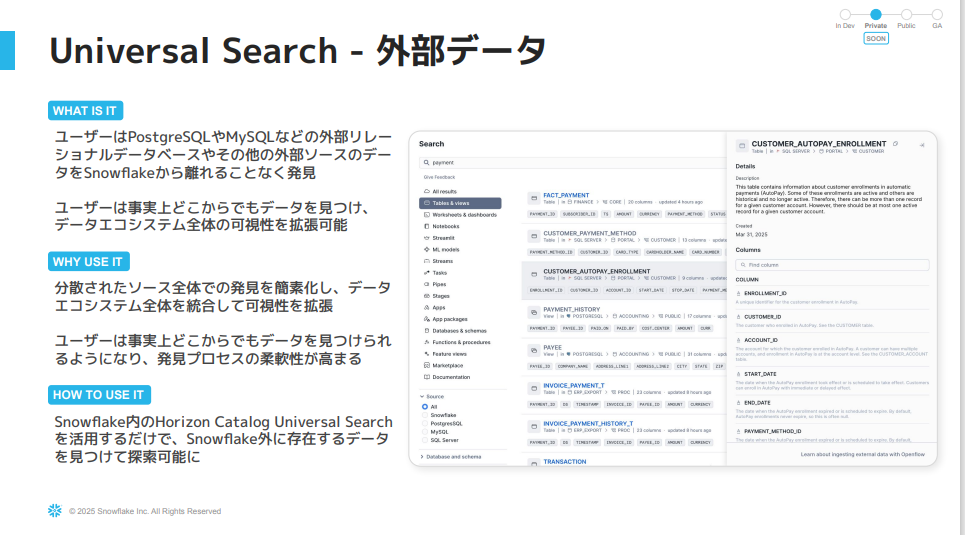Click the Snowflake logo in the footer

tap(55, 510)
